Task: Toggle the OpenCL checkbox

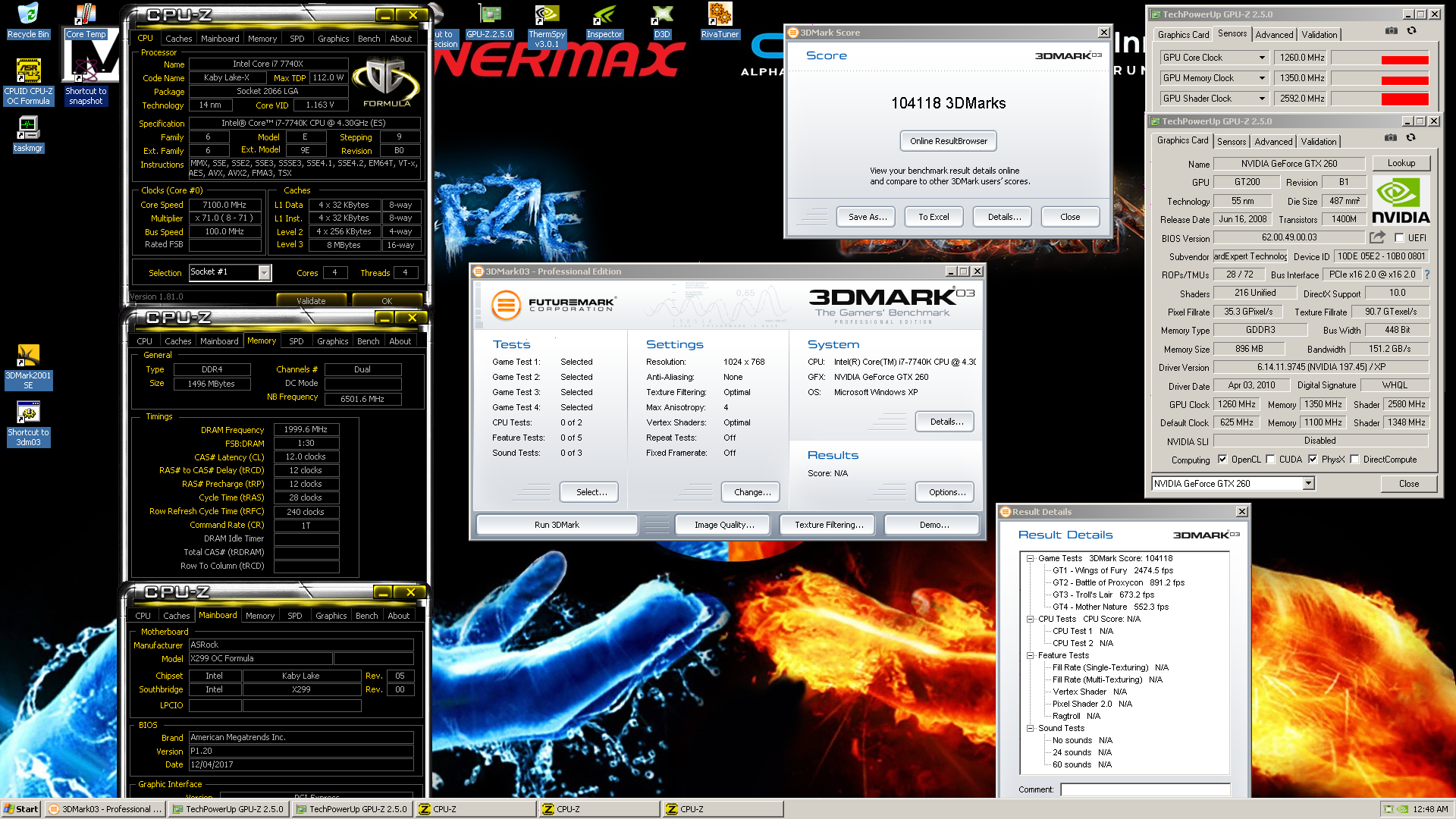Action: [1222, 460]
